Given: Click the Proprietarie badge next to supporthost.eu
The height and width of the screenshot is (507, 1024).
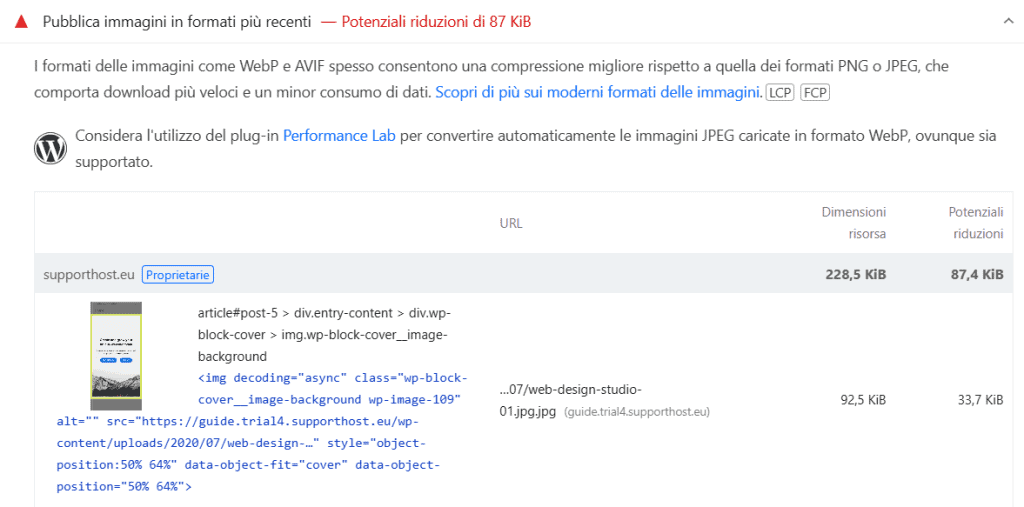Looking at the screenshot, I should 178,274.
